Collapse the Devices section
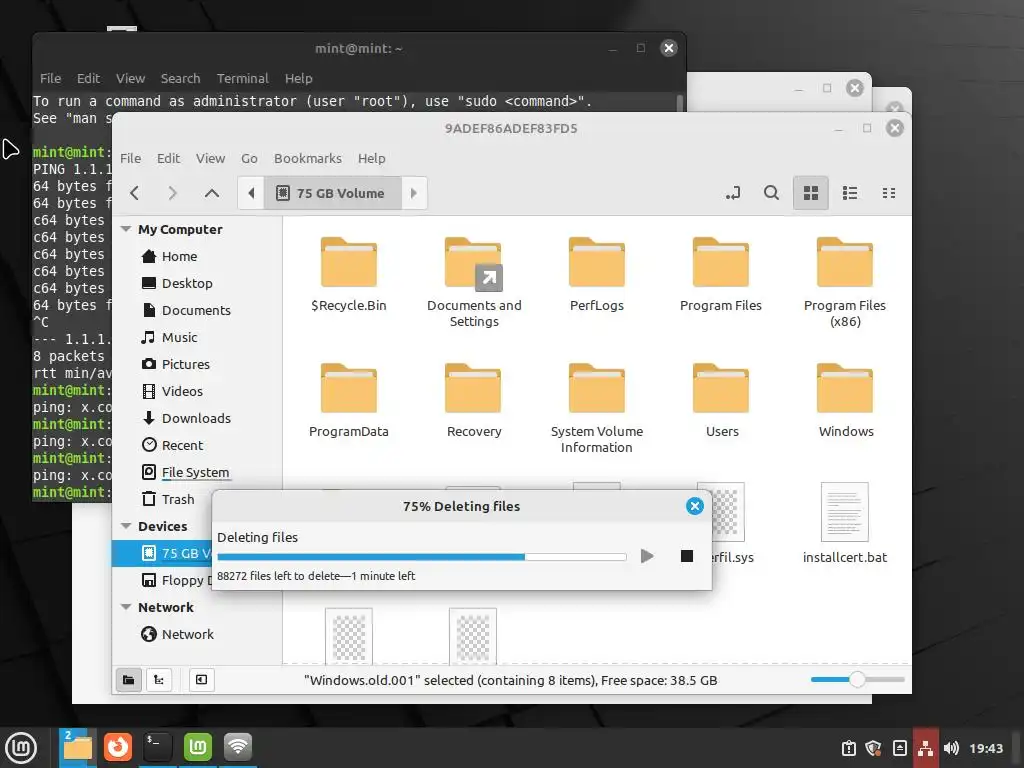Image resolution: width=1024 pixels, height=768 pixels. point(126,526)
